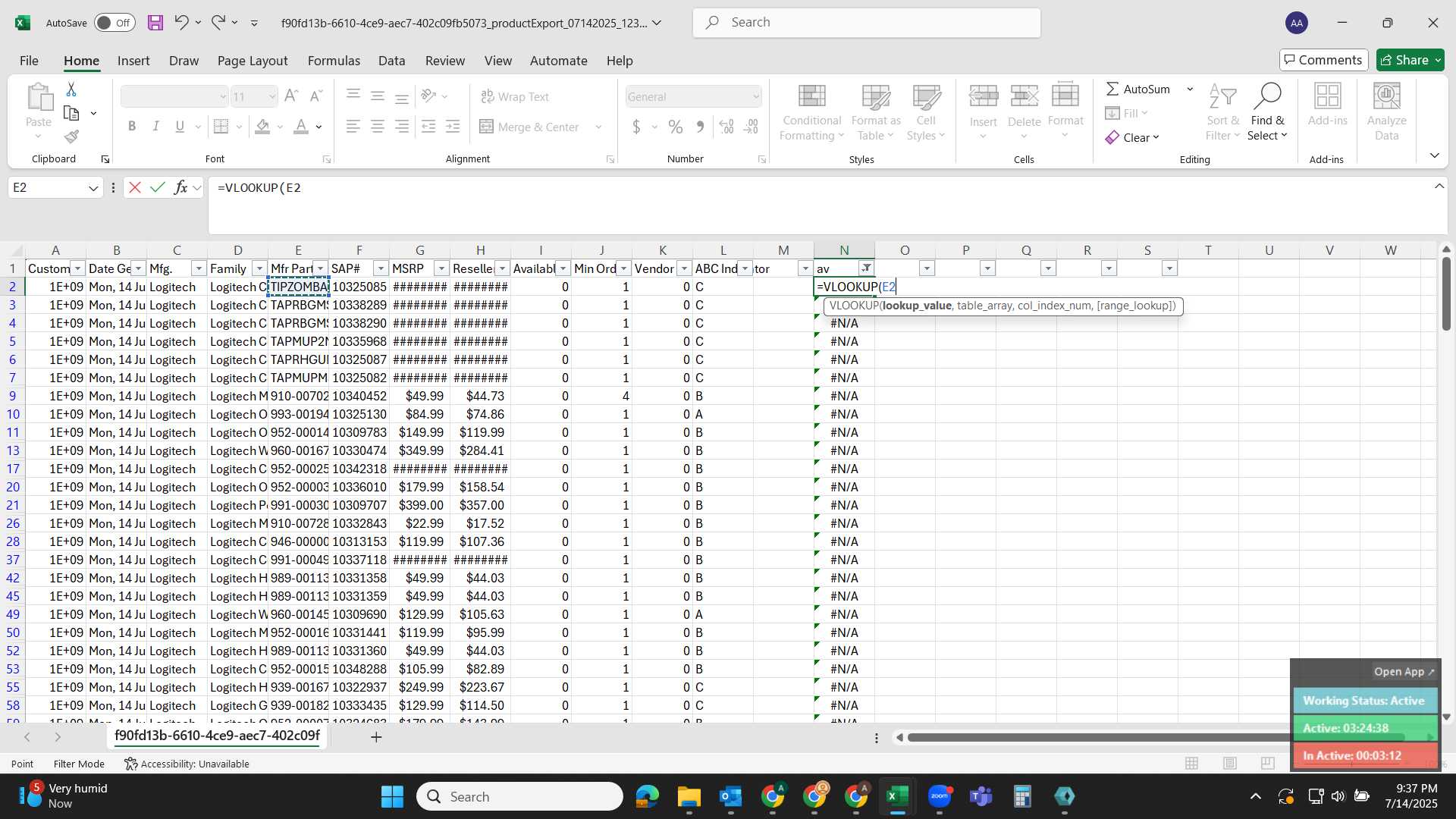Image resolution: width=1456 pixels, height=819 pixels.
Task: Click the Orientation text-angle icon
Action: 429,96
